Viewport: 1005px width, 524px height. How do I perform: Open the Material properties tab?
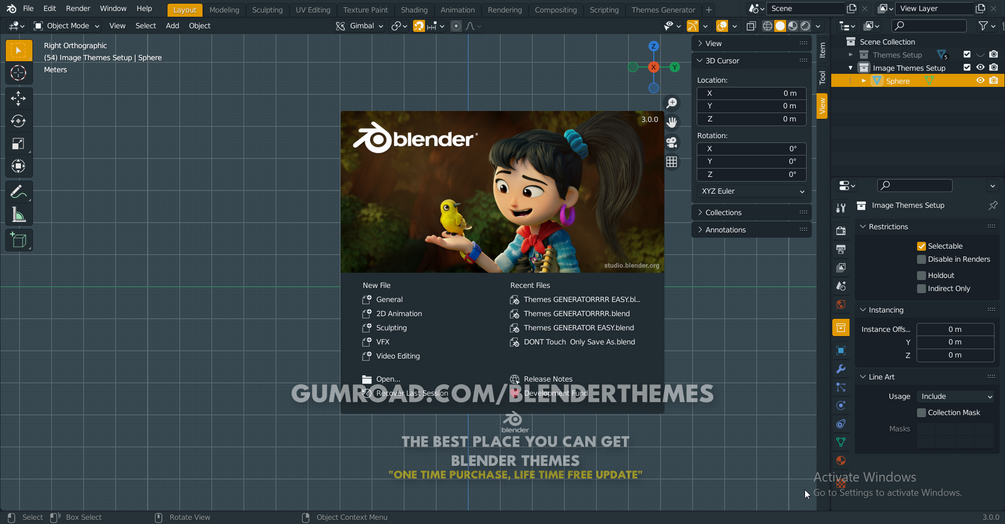coord(841,461)
